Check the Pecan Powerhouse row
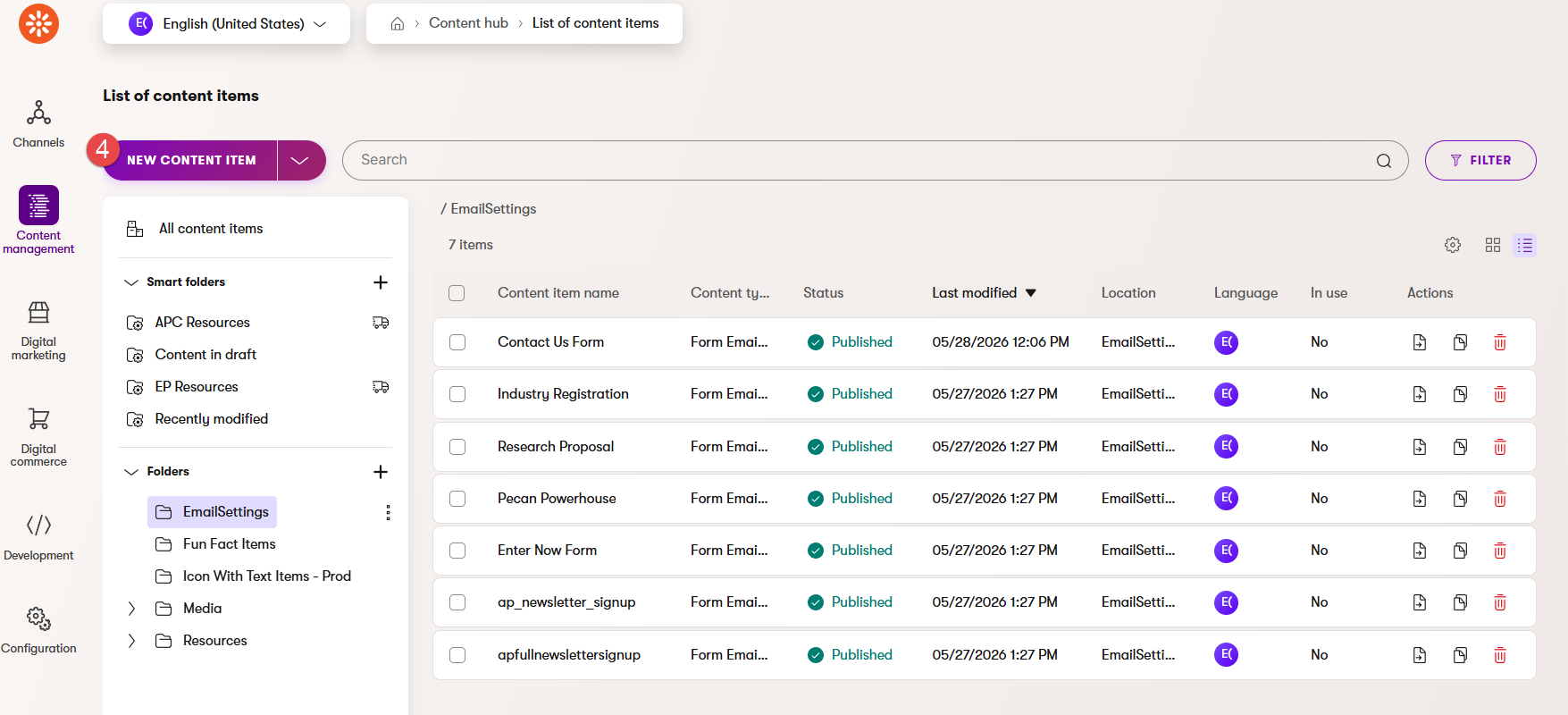Screen dimensions: 1568x715 (x=457, y=499)
